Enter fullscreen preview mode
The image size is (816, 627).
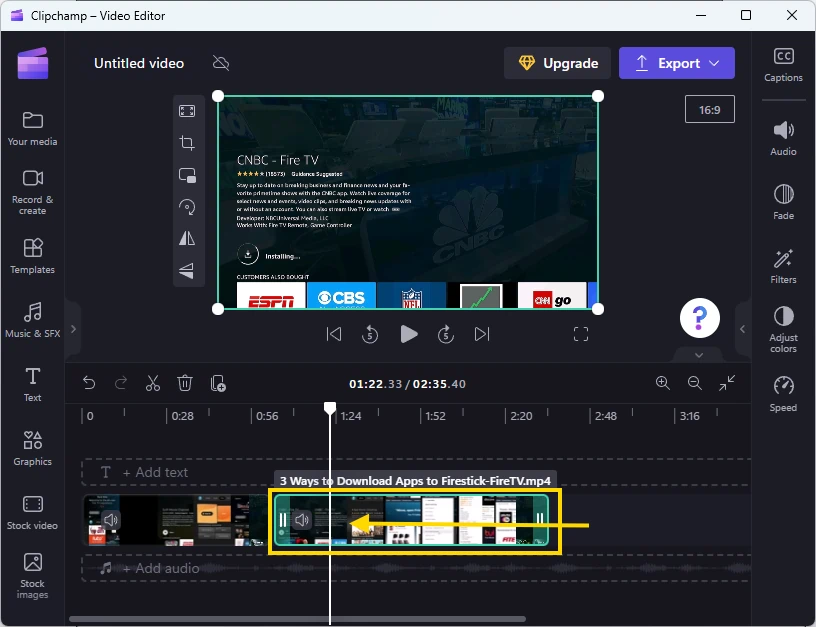pos(581,334)
